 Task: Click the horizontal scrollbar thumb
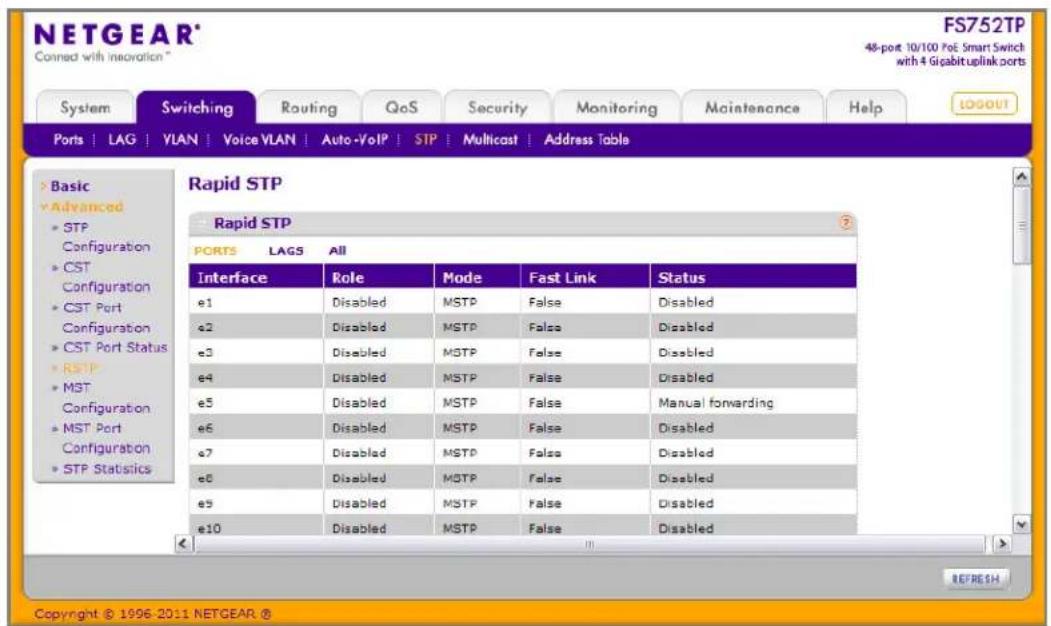click(590, 544)
